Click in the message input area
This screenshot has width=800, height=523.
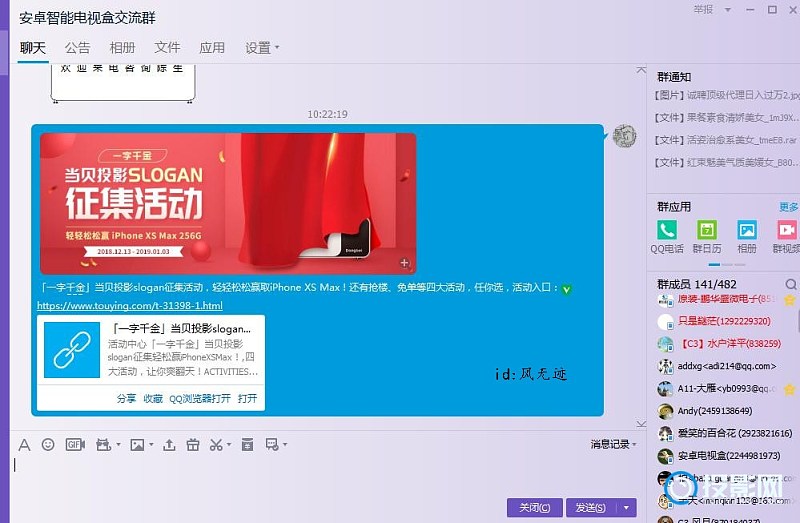(x=300, y=475)
